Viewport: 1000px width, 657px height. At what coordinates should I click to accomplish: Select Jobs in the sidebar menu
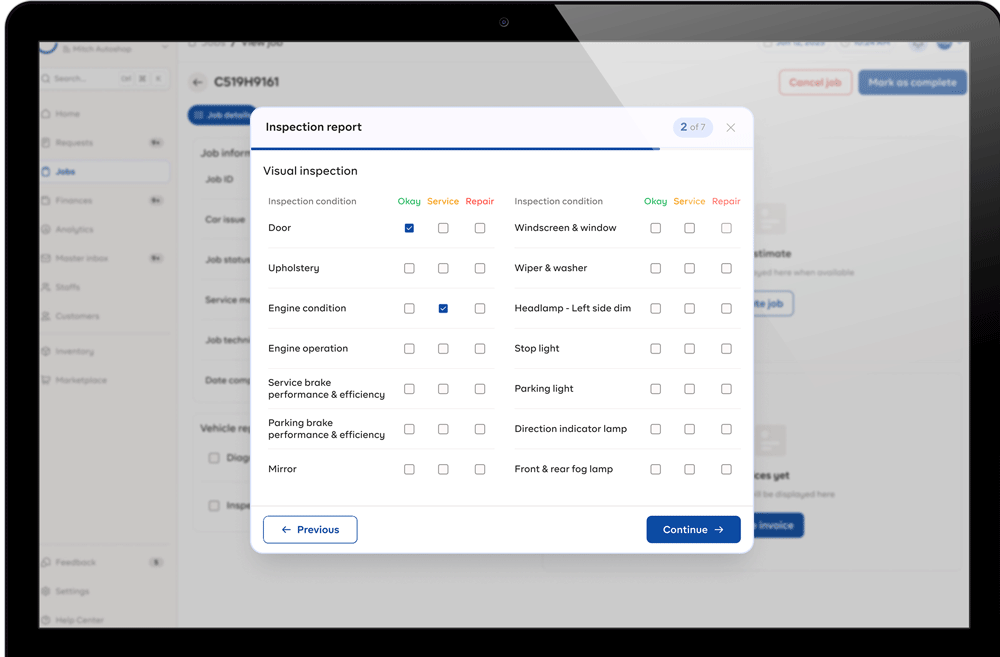tap(65, 172)
